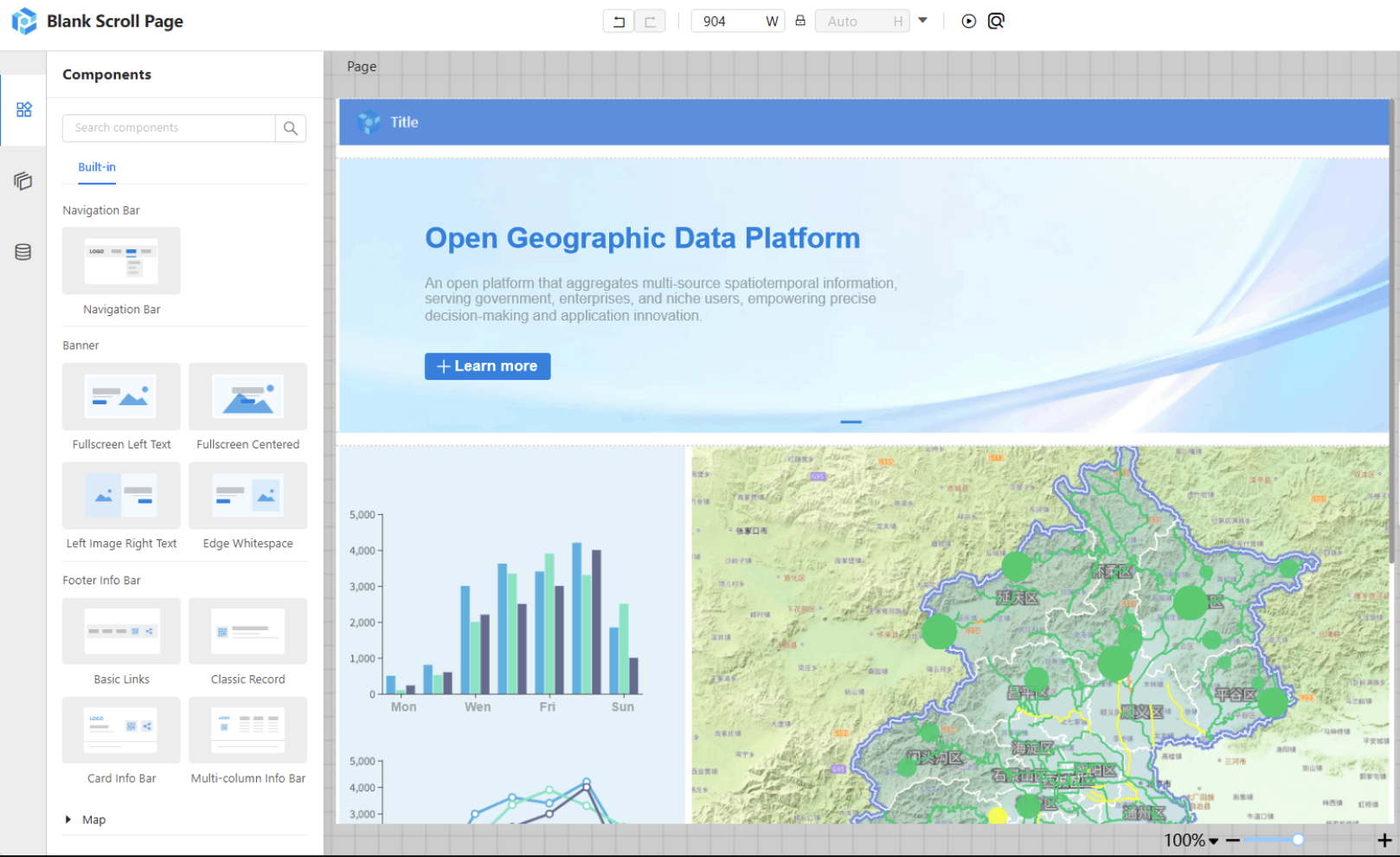
Task: Click the Components panel heading
Action: pyautogui.click(x=106, y=74)
